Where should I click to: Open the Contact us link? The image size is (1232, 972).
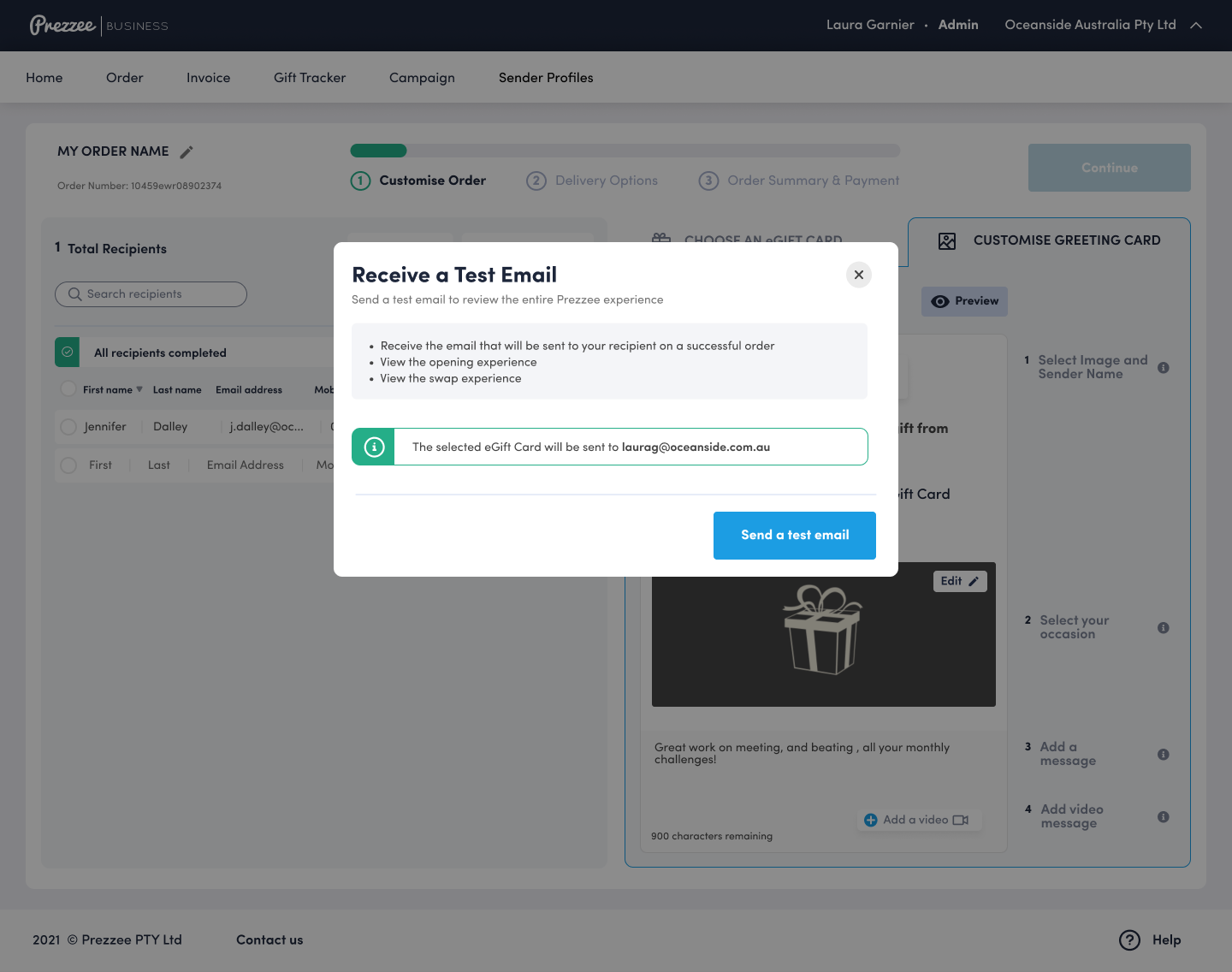pyautogui.click(x=269, y=940)
